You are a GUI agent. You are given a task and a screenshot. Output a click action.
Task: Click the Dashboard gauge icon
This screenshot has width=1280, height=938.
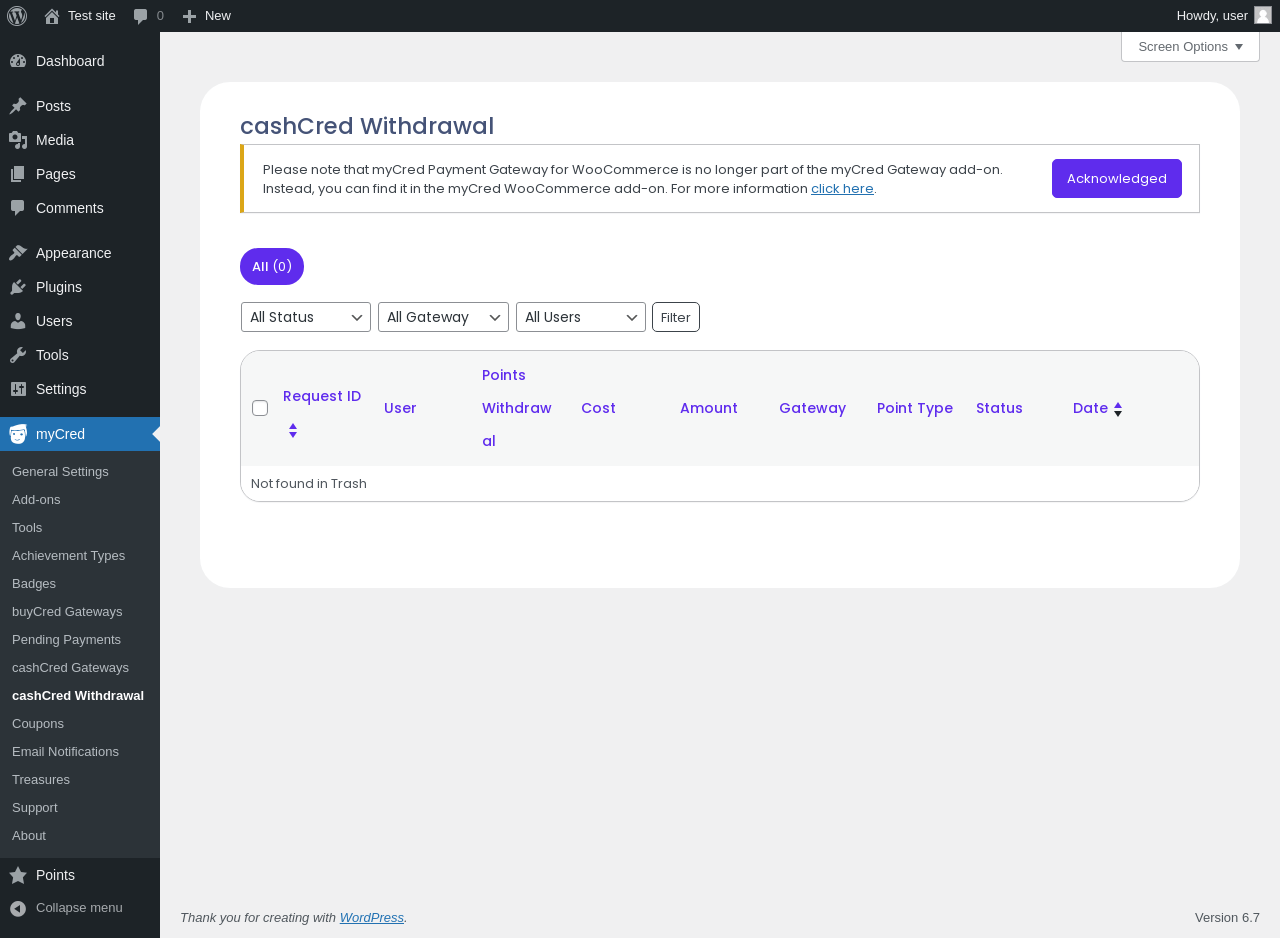tap(18, 61)
